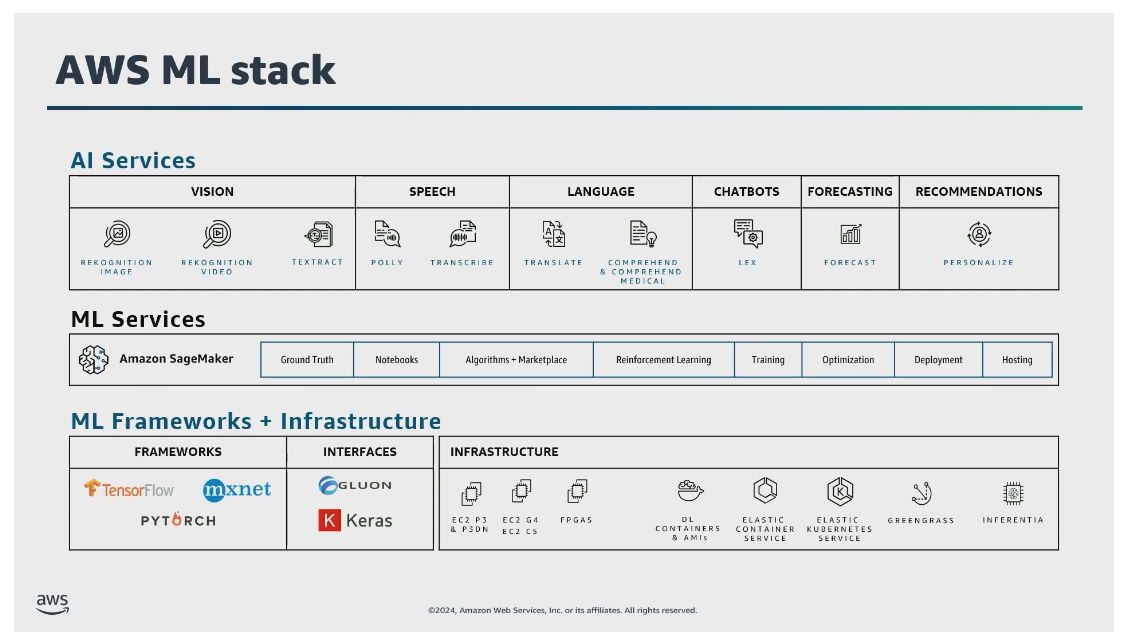Viewport: 1125px width, 641px height.
Task: Select the Ground Truth box
Action: 307,360
